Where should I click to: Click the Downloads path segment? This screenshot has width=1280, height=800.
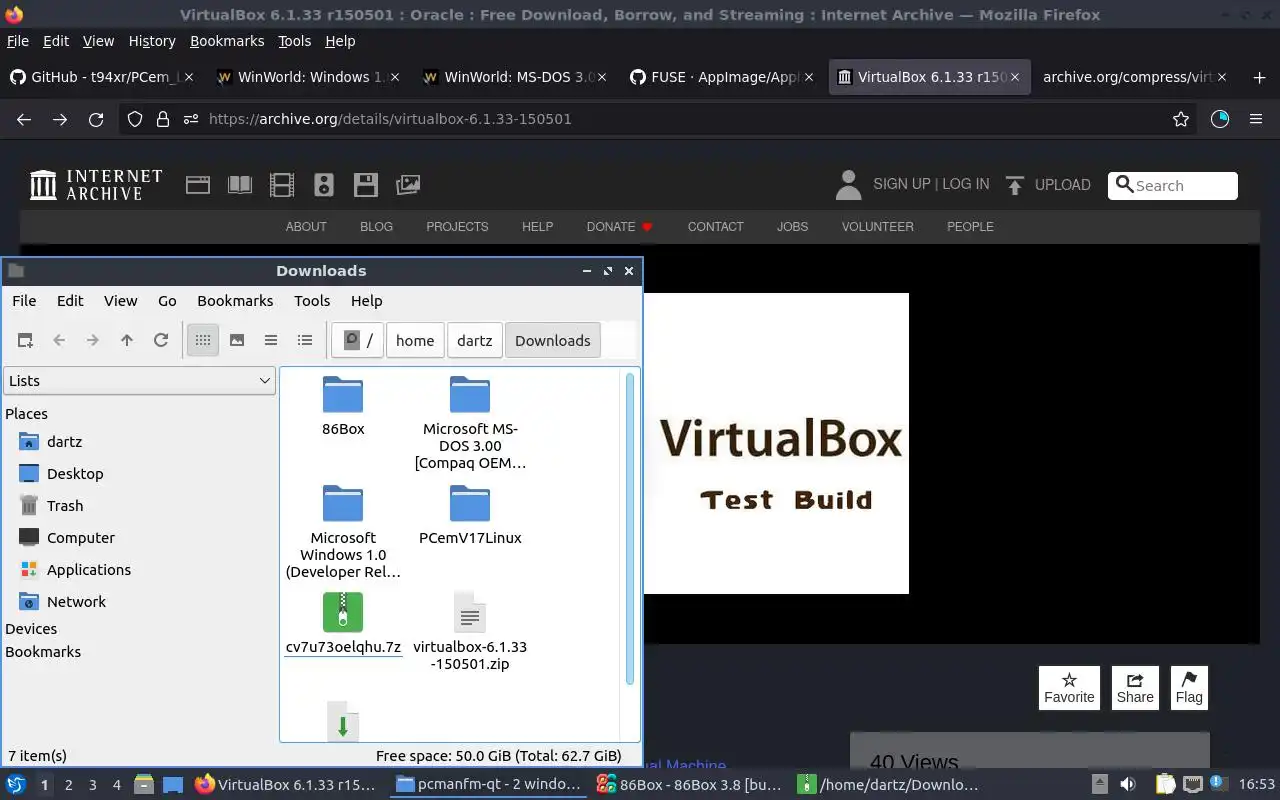click(x=553, y=340)
